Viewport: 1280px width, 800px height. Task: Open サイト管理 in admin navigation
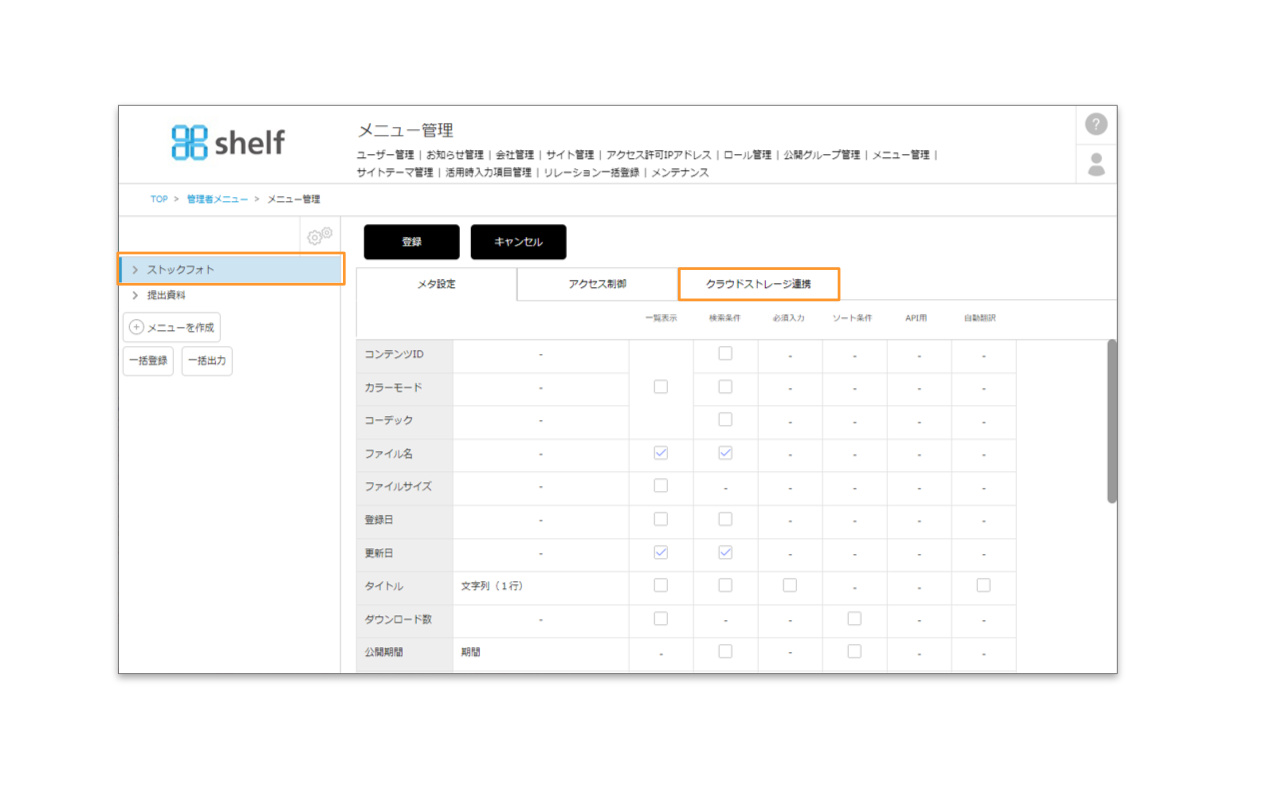point(570,155)
